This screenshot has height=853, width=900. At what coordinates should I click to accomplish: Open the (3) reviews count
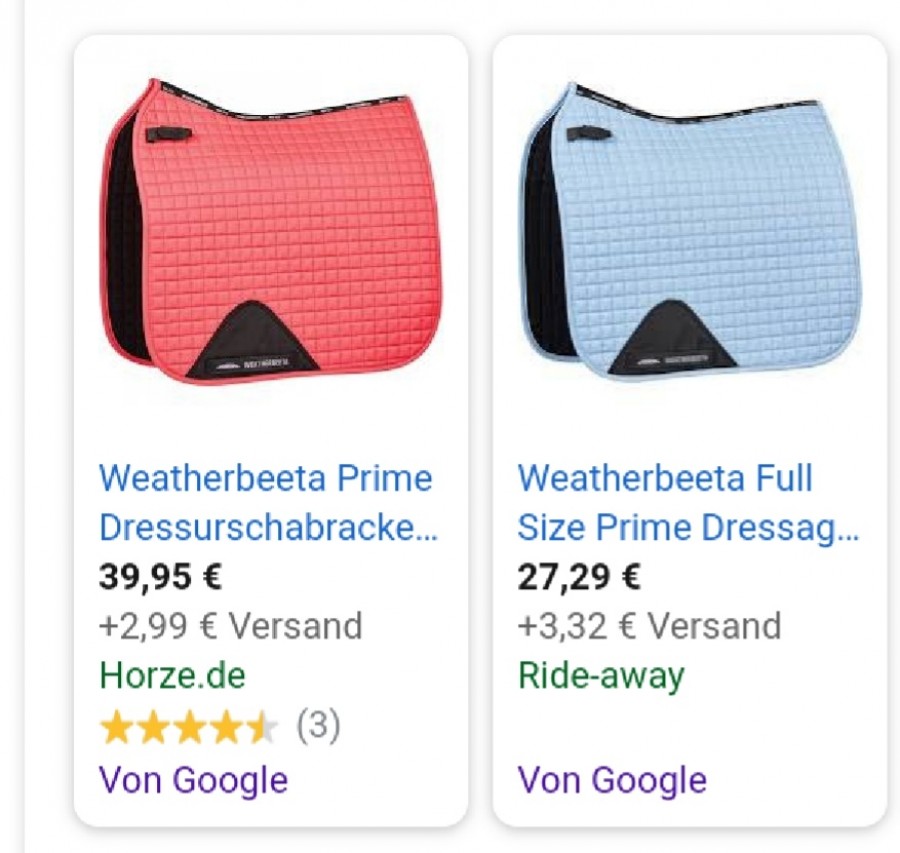point(319,726)
